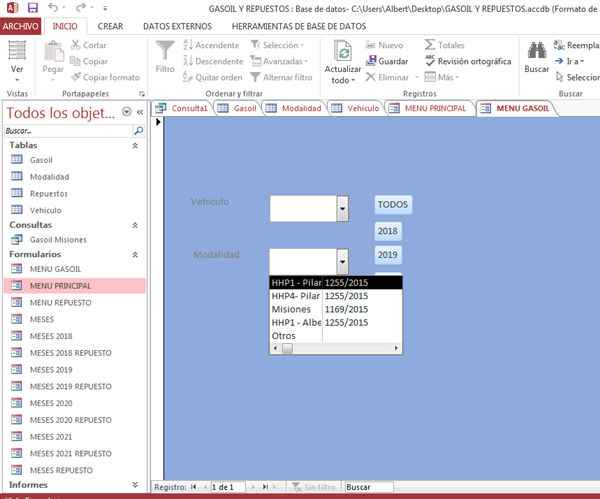
Task: Toggle Alternar filtro
Action: pos(281,77)
